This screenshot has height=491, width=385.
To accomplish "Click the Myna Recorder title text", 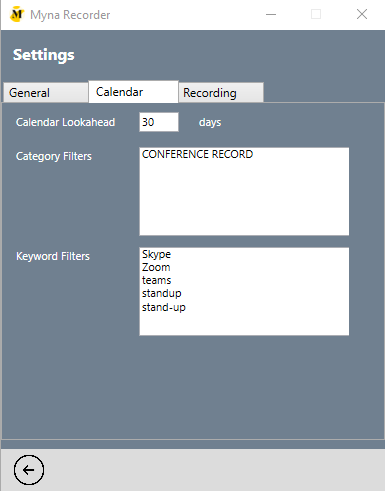I will (x=70, y=15).
